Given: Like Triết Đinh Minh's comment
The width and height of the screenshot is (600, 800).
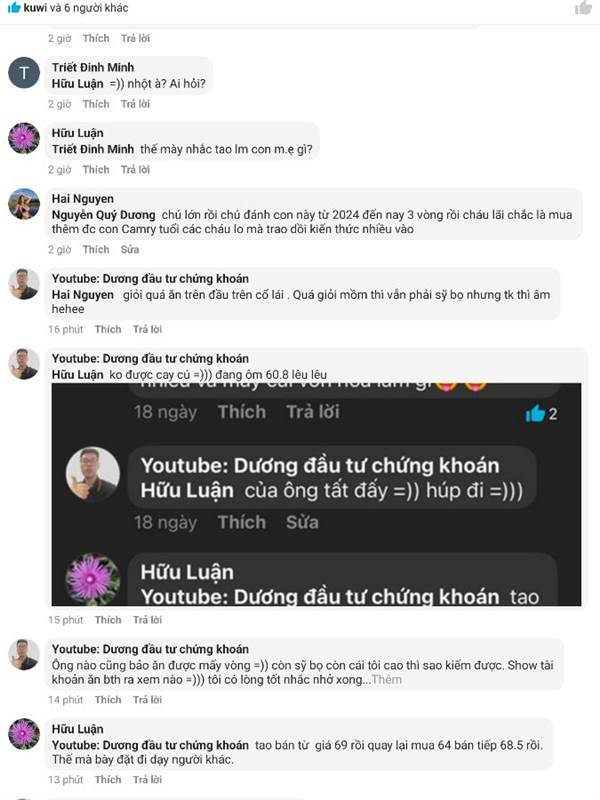Looking at the screenshot, I should 96,104.
